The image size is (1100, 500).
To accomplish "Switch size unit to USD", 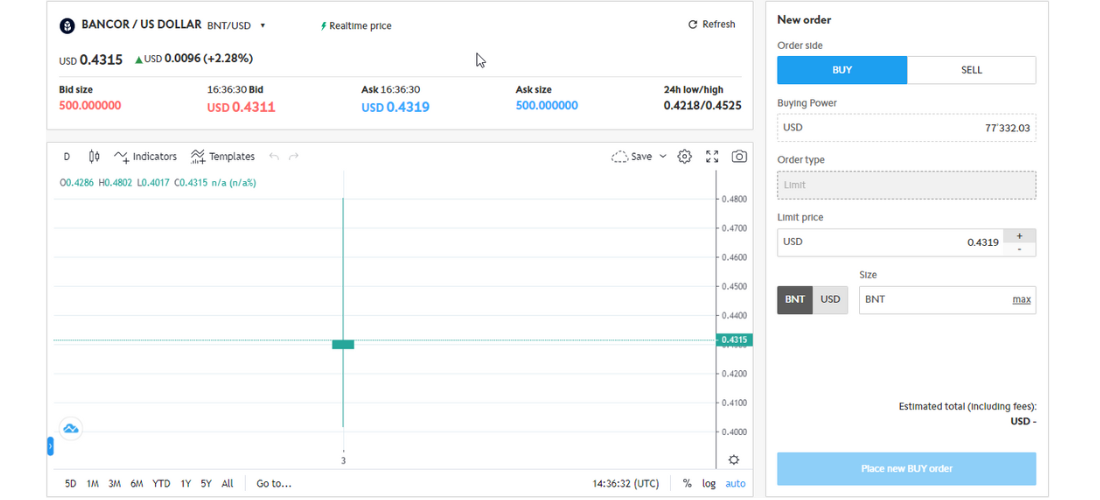I will pyautogui.click(x=831, y=299).
